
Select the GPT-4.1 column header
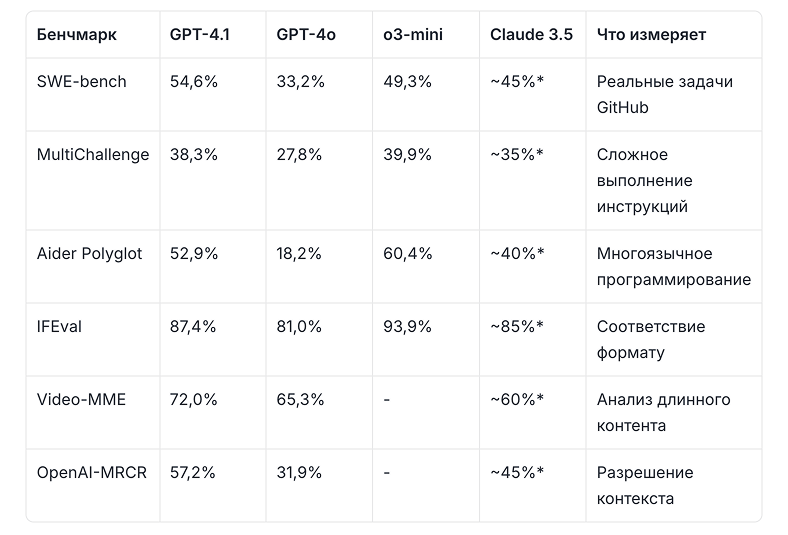[200, 35]
